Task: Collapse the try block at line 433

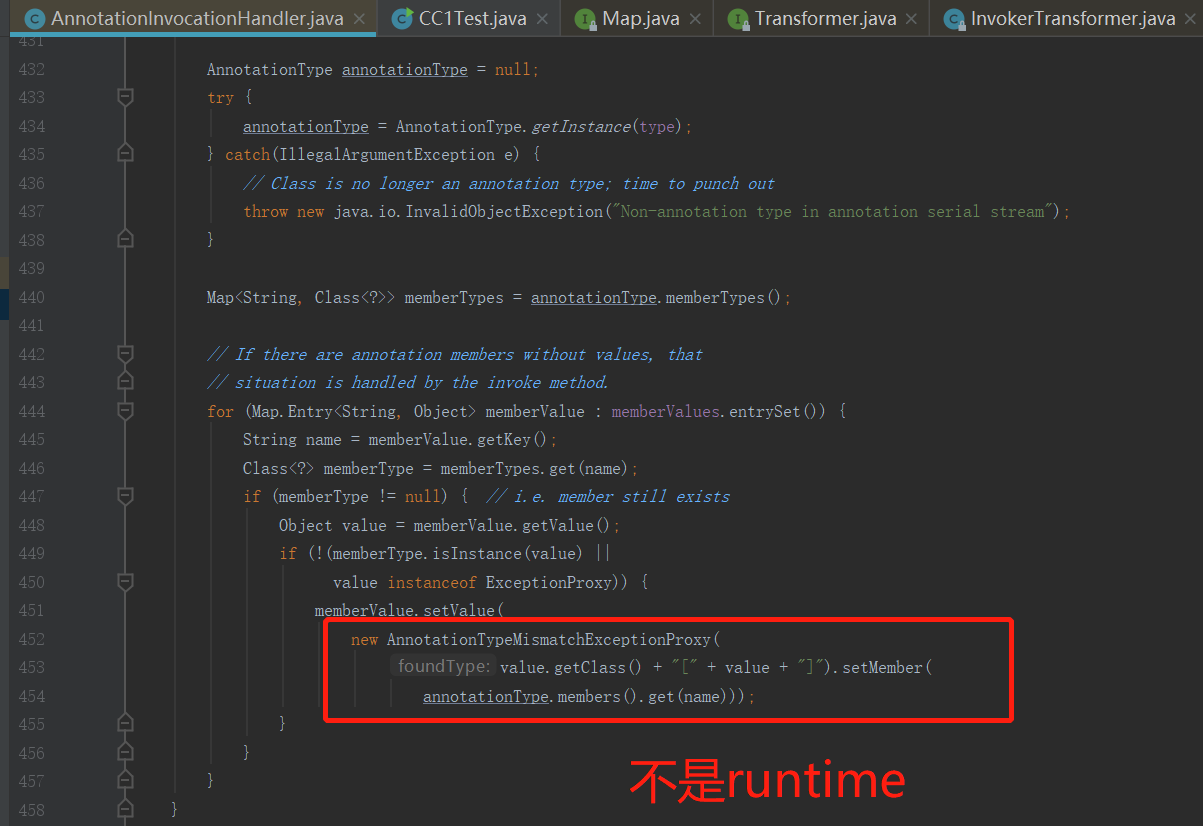Action: (x=125, y=98)
